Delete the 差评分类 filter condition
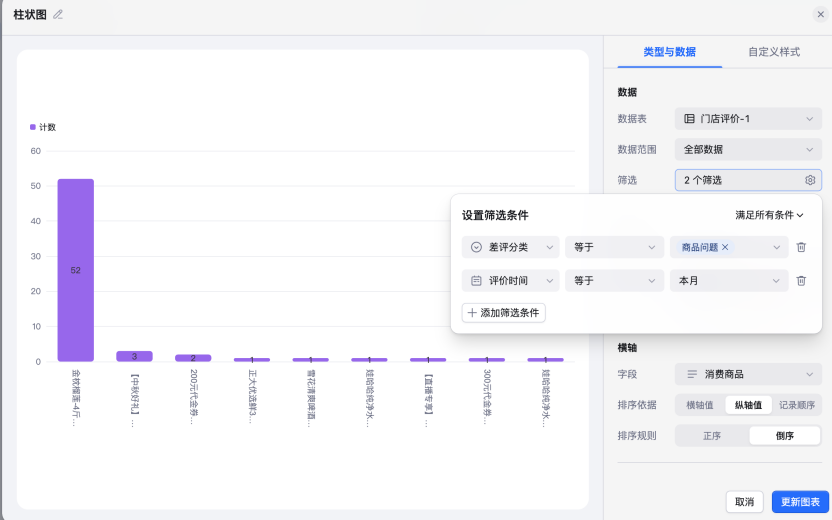This screenshot has height=520, width=832. (x=801, y=247)
